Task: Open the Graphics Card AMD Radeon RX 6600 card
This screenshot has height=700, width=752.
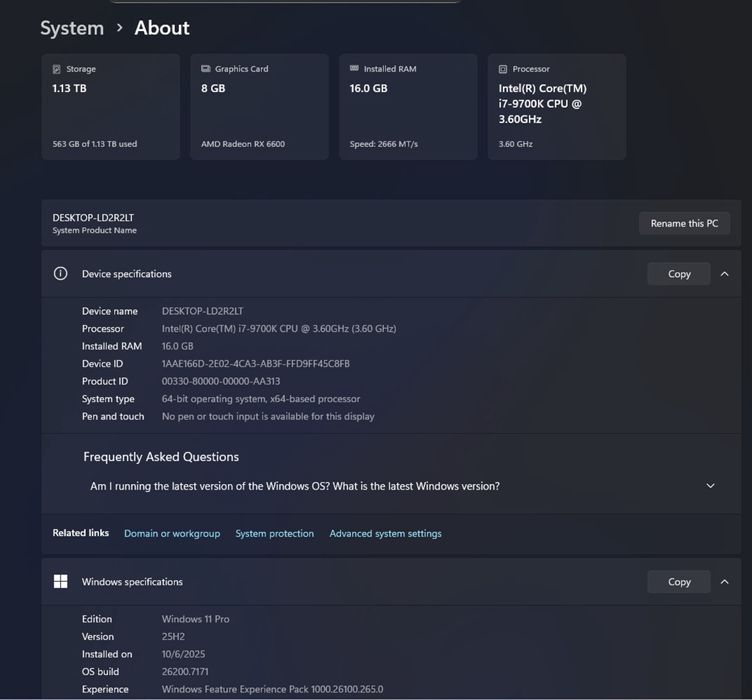Action: (x=259, y=106)
